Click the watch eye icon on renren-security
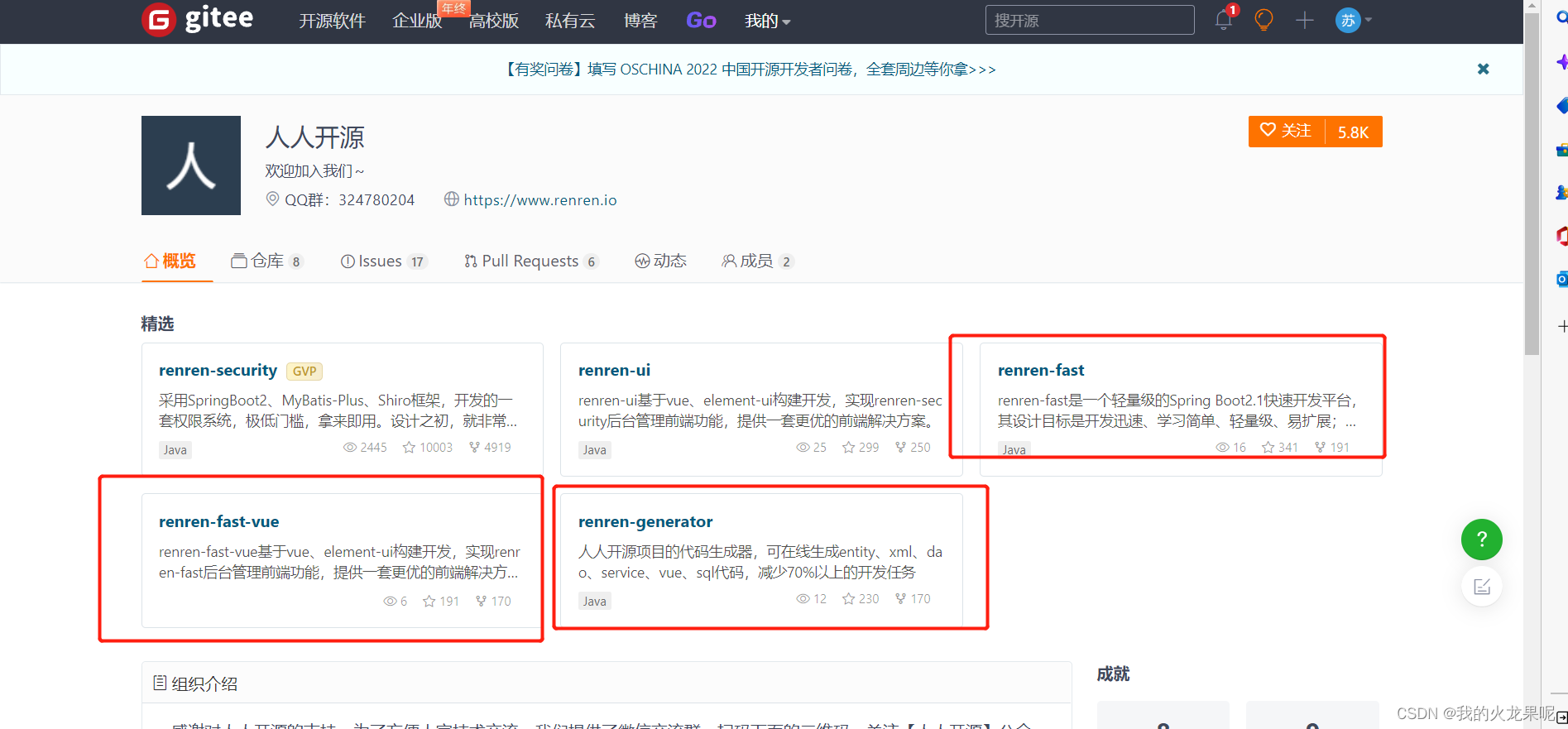Screen dimensions: 1568x729 pyautogui.click(x=350, y=447)
